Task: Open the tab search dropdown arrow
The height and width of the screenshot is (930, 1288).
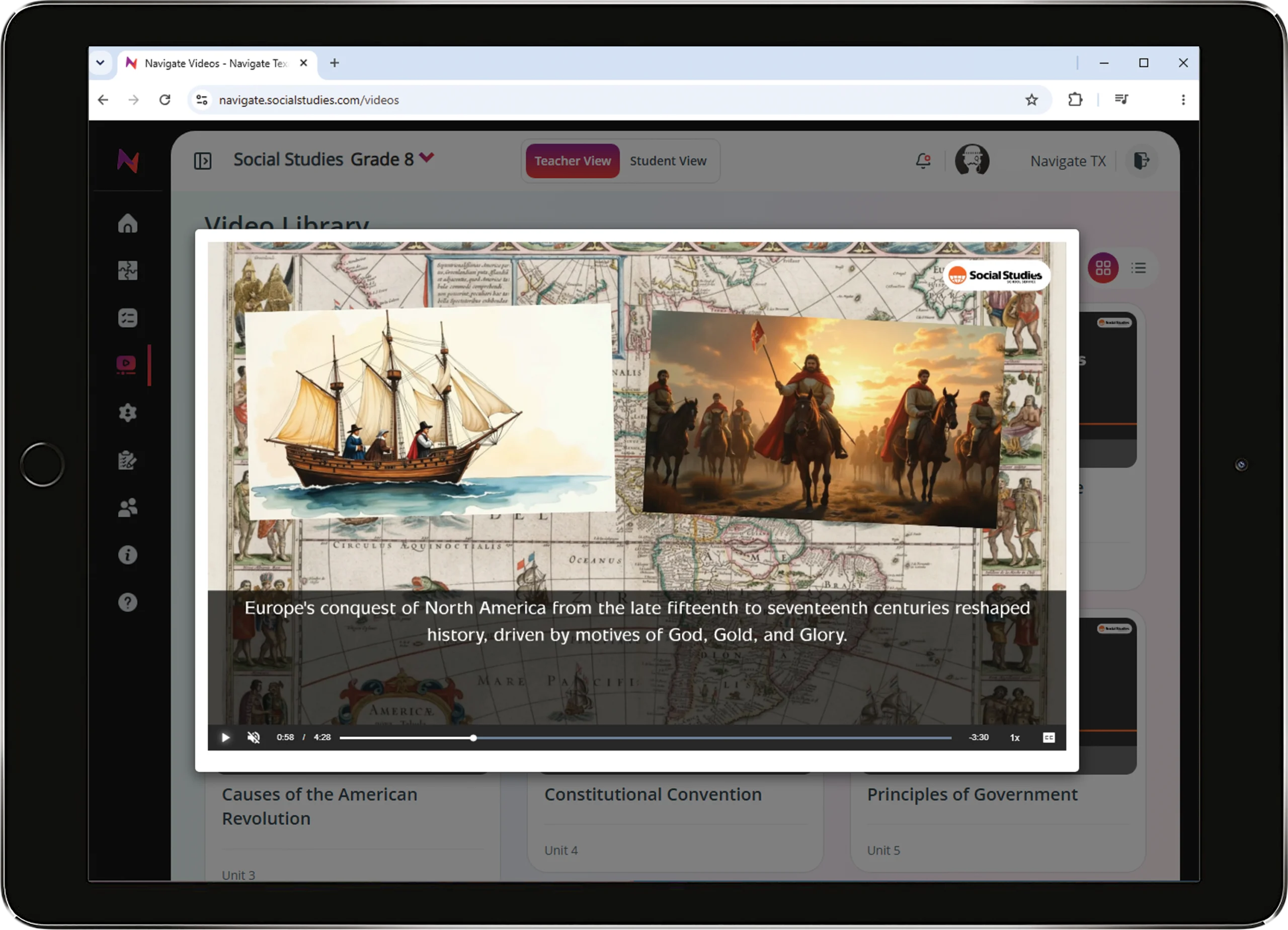Action: [x=100, y=62]
